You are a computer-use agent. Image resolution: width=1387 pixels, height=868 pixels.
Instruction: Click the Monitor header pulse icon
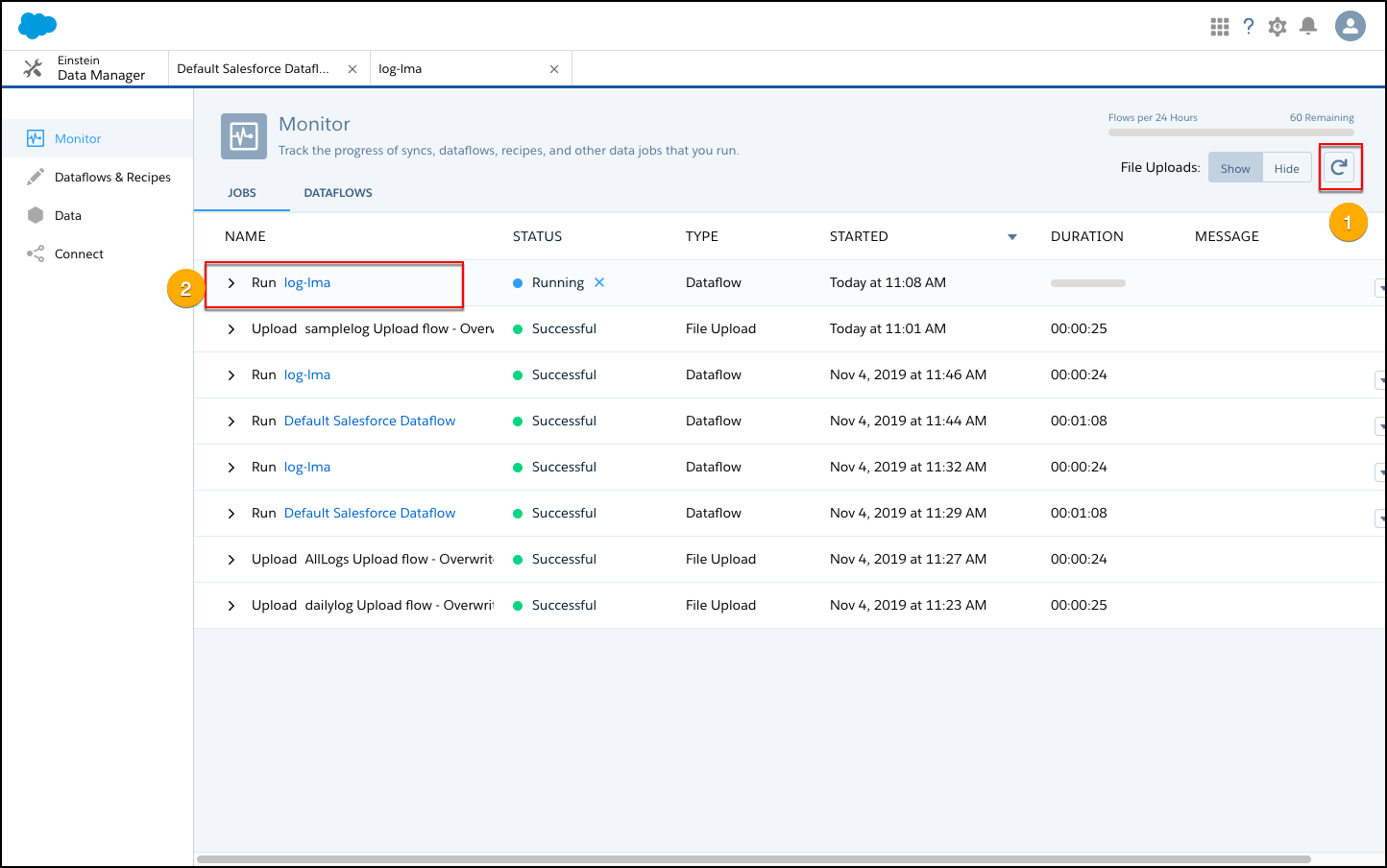point(244,136)
